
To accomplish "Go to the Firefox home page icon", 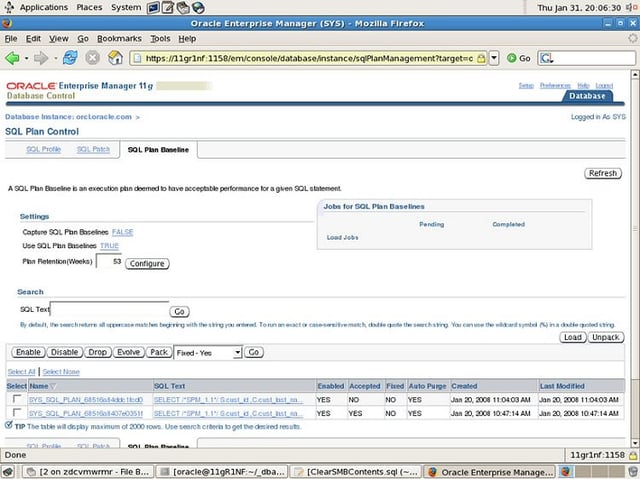I will click(115, 58).
